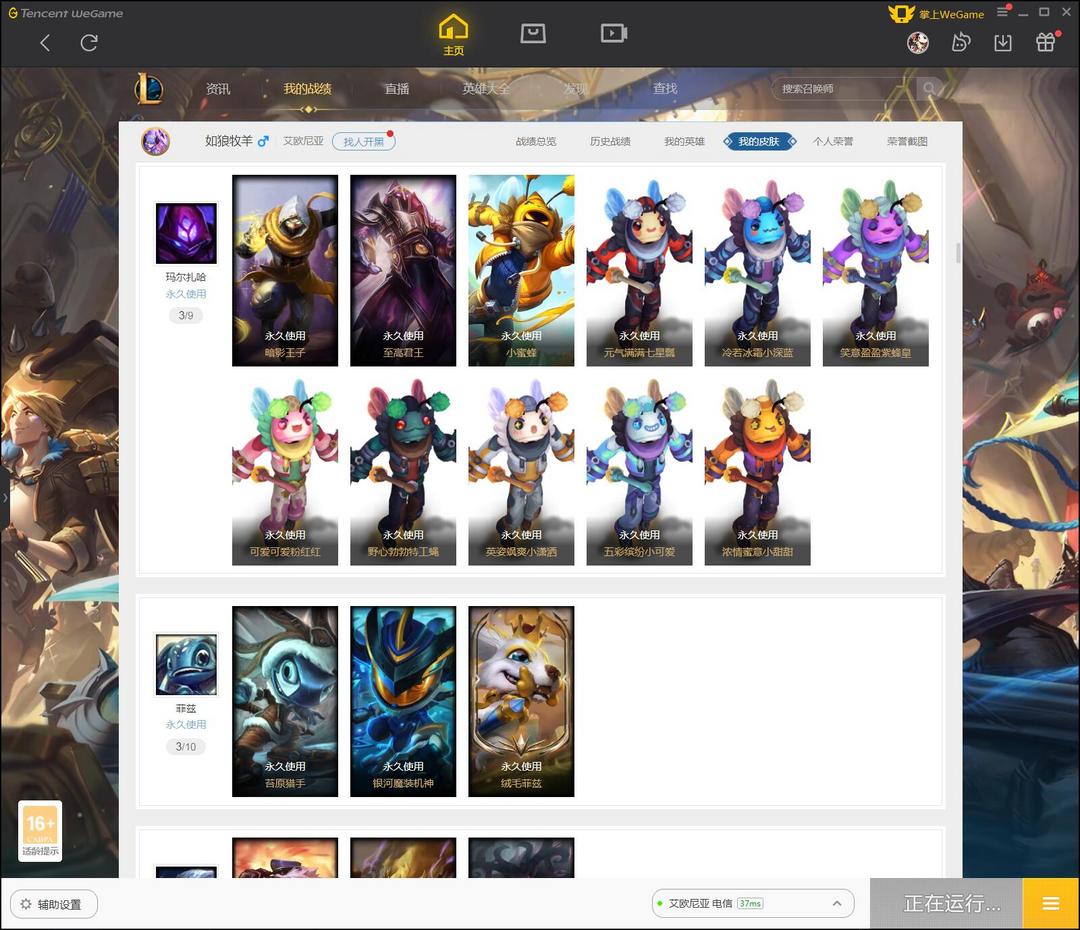Click the 菲兹 champion icon
Image resolution: width=1080 pixels, height=930 pixels.
186,664
